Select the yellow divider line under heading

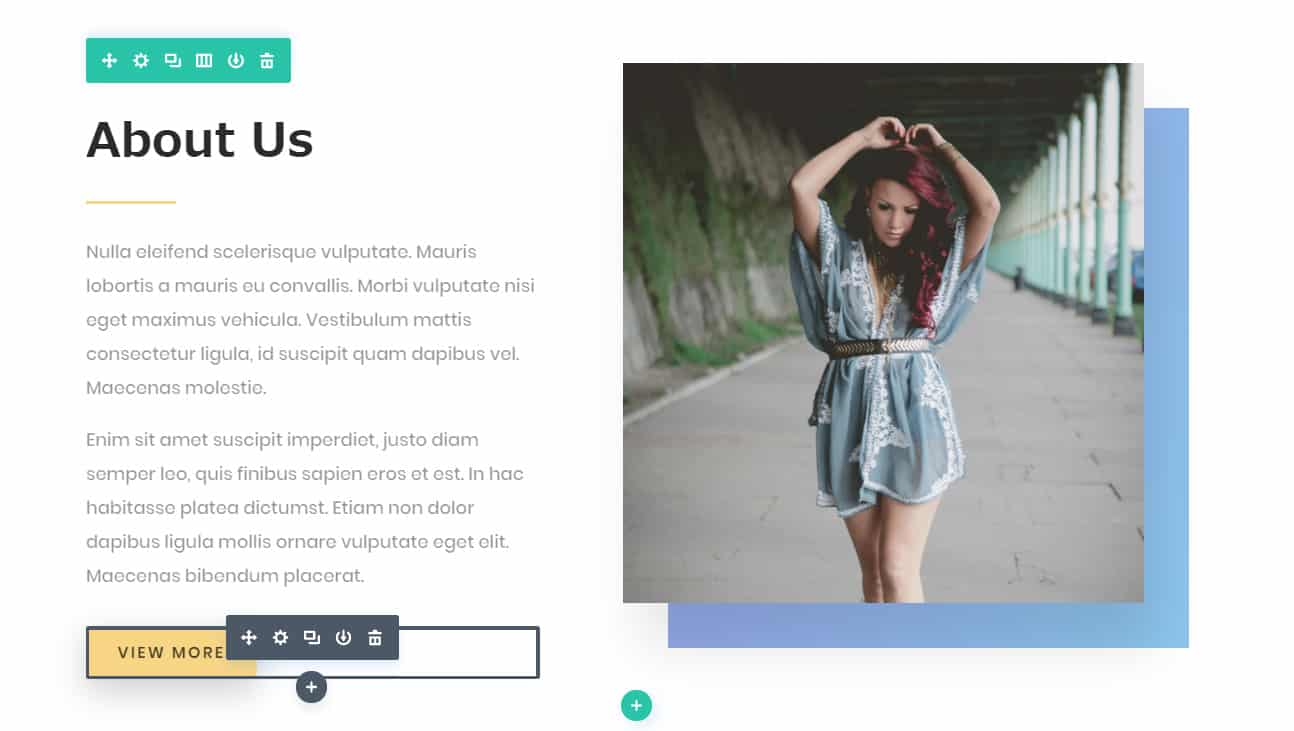131,202
